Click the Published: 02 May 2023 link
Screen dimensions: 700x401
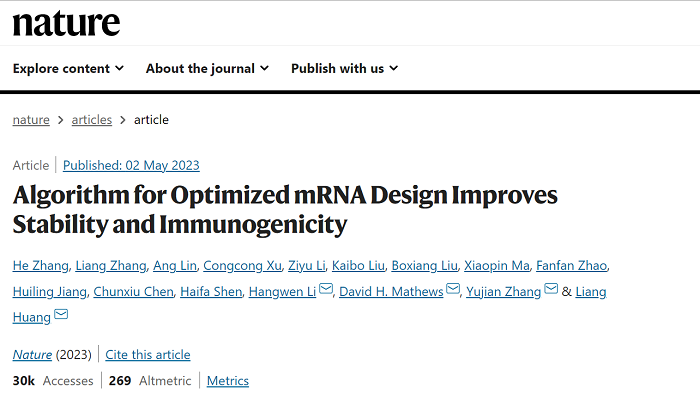131,165
